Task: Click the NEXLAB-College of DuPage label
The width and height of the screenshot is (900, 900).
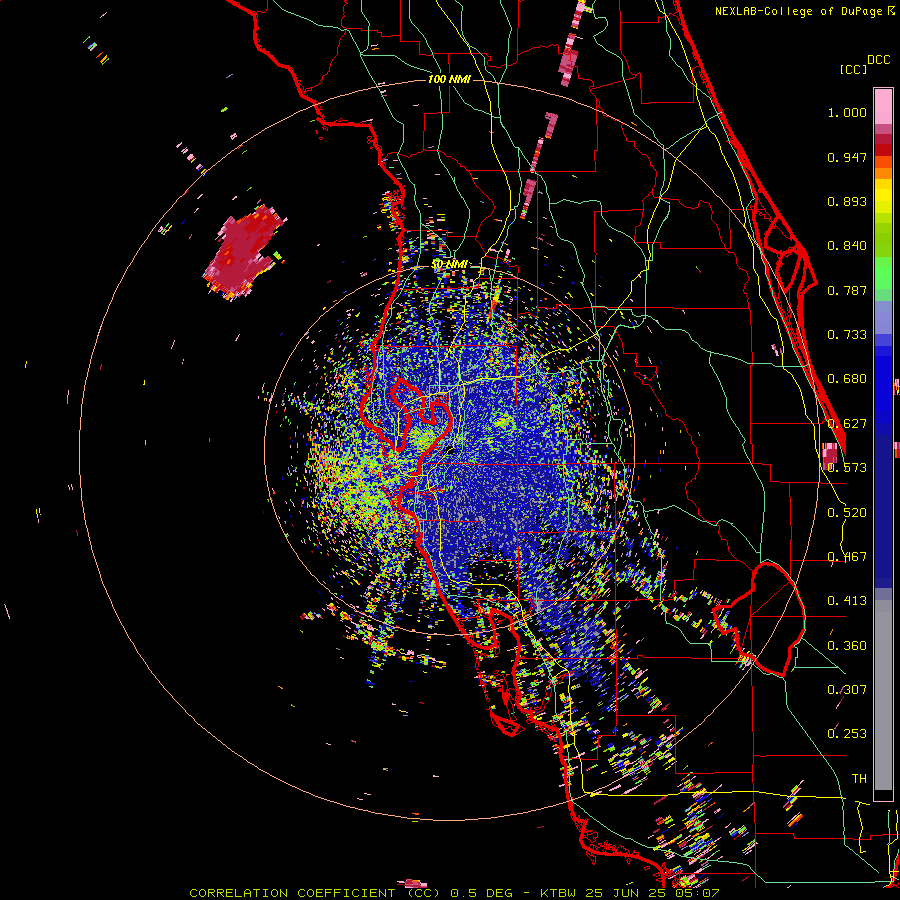Action: [800, 11]
